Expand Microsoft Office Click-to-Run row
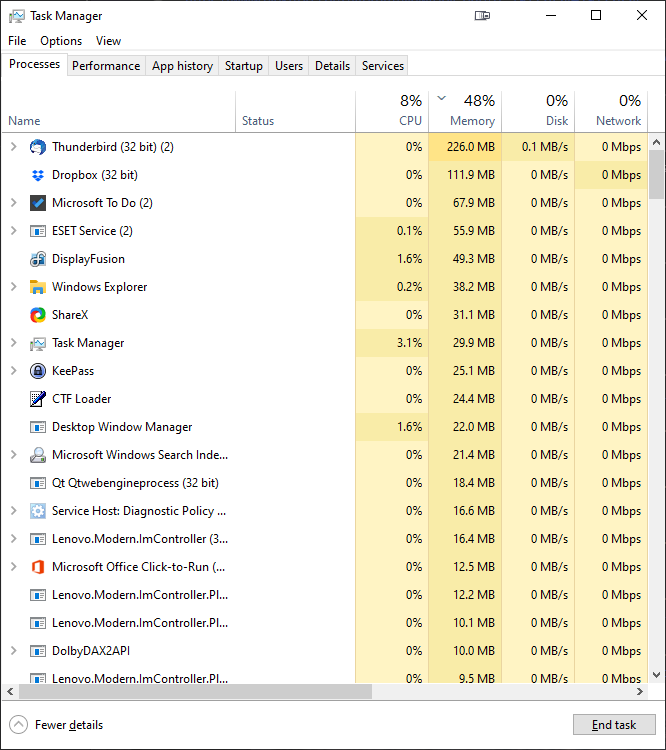Screen dimensions: 666x750 14,567
